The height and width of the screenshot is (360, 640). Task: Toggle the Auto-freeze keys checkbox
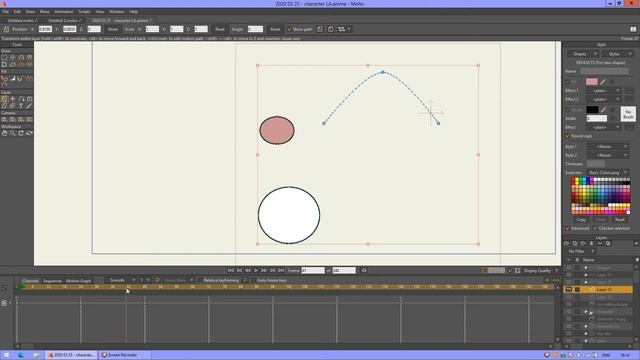click(x=253, y=280)
